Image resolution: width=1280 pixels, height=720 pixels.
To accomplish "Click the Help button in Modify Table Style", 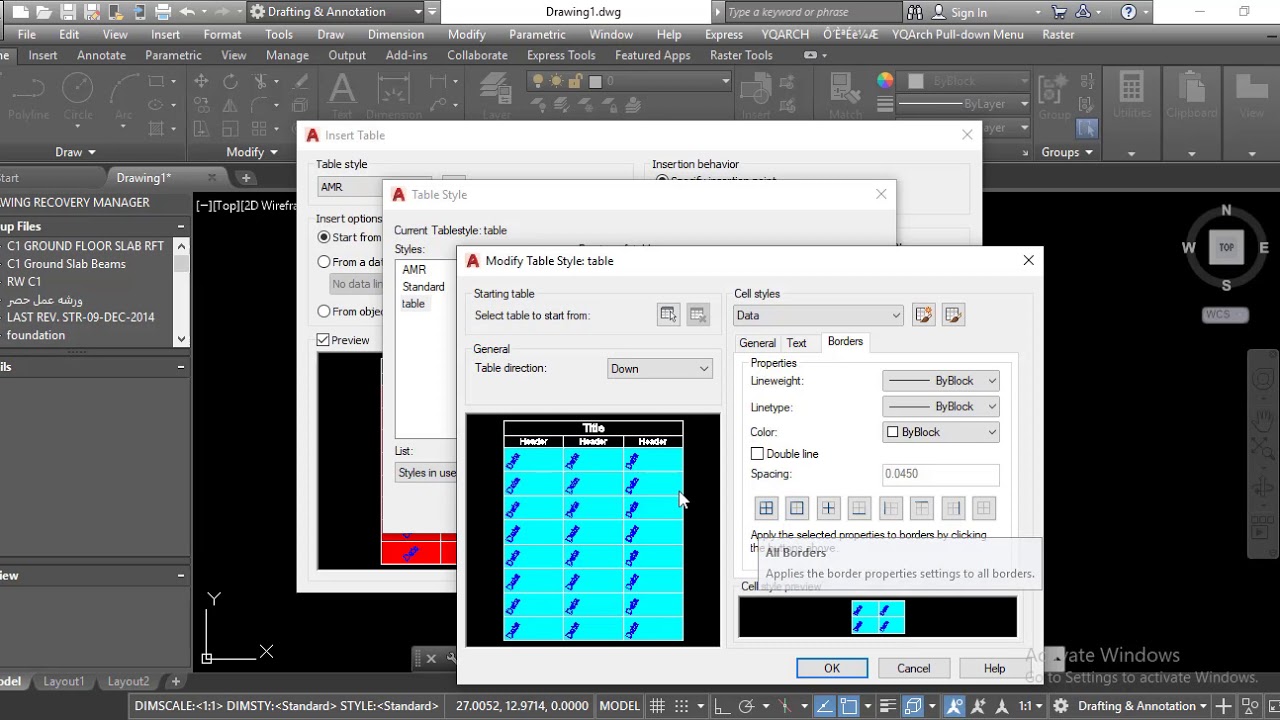I will [x=994, y=668].
